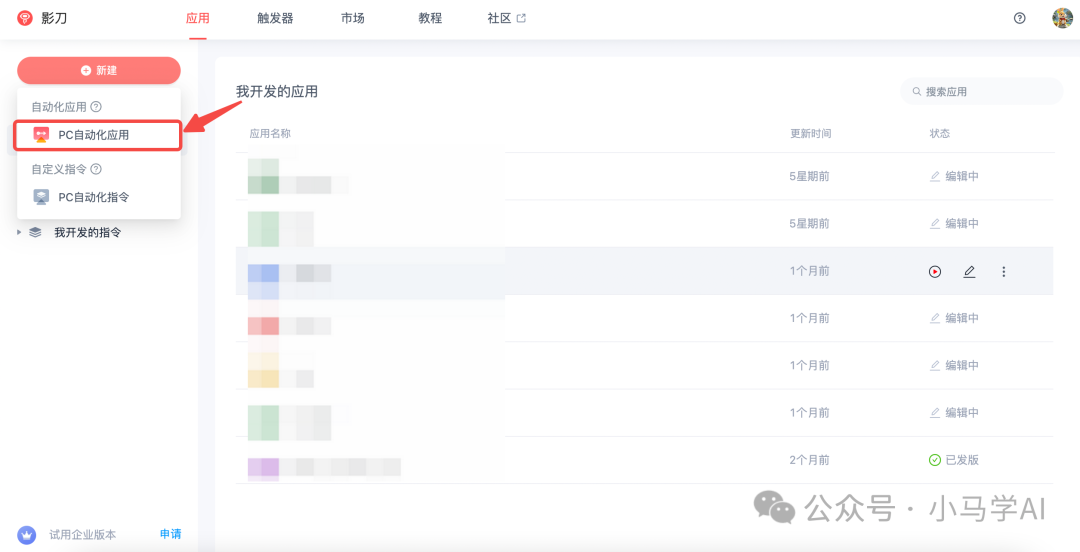
Task: Open the help question-mark icon in header
Action: (1020, 18)
